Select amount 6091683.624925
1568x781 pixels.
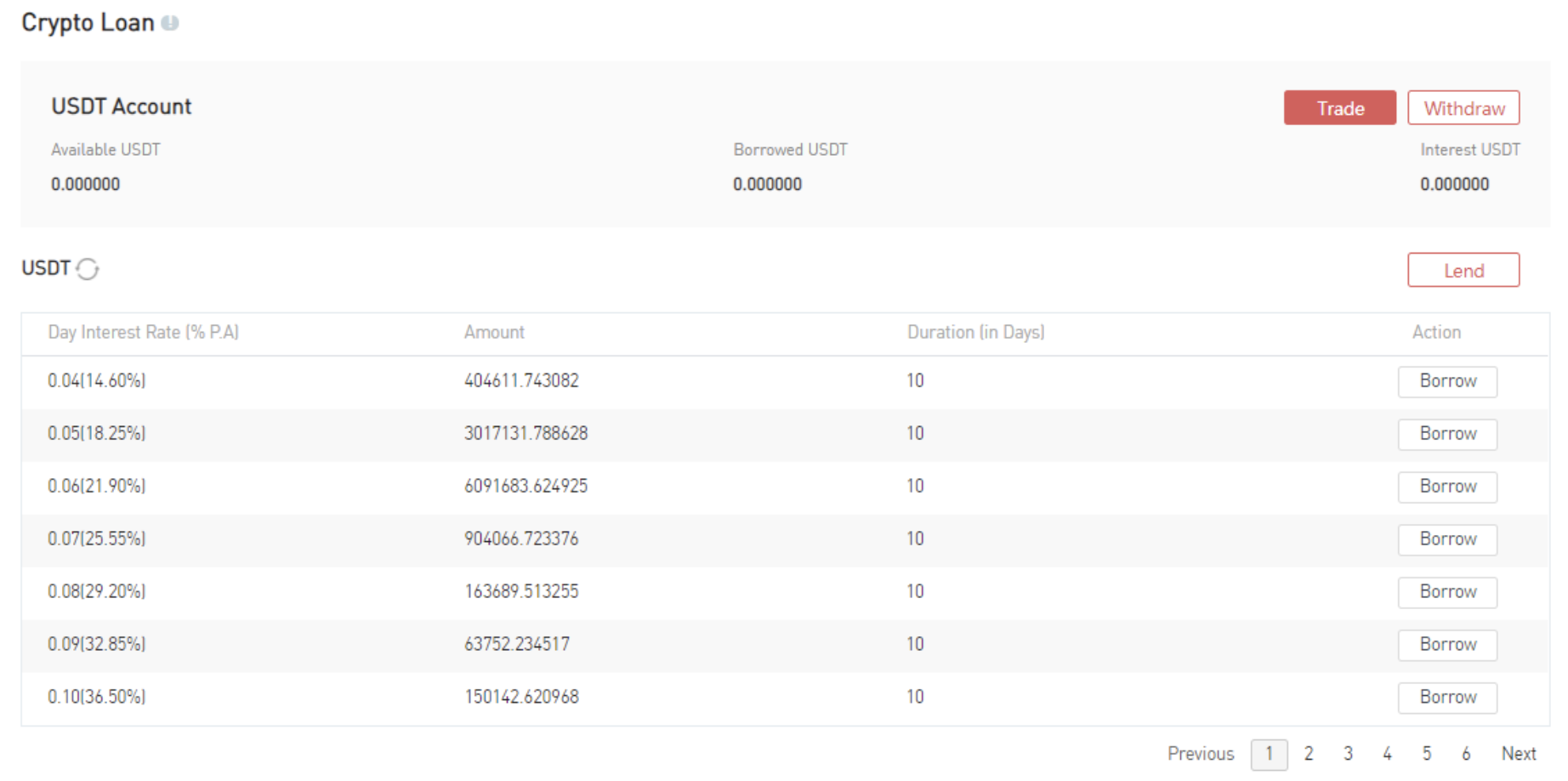click(526, 487)
